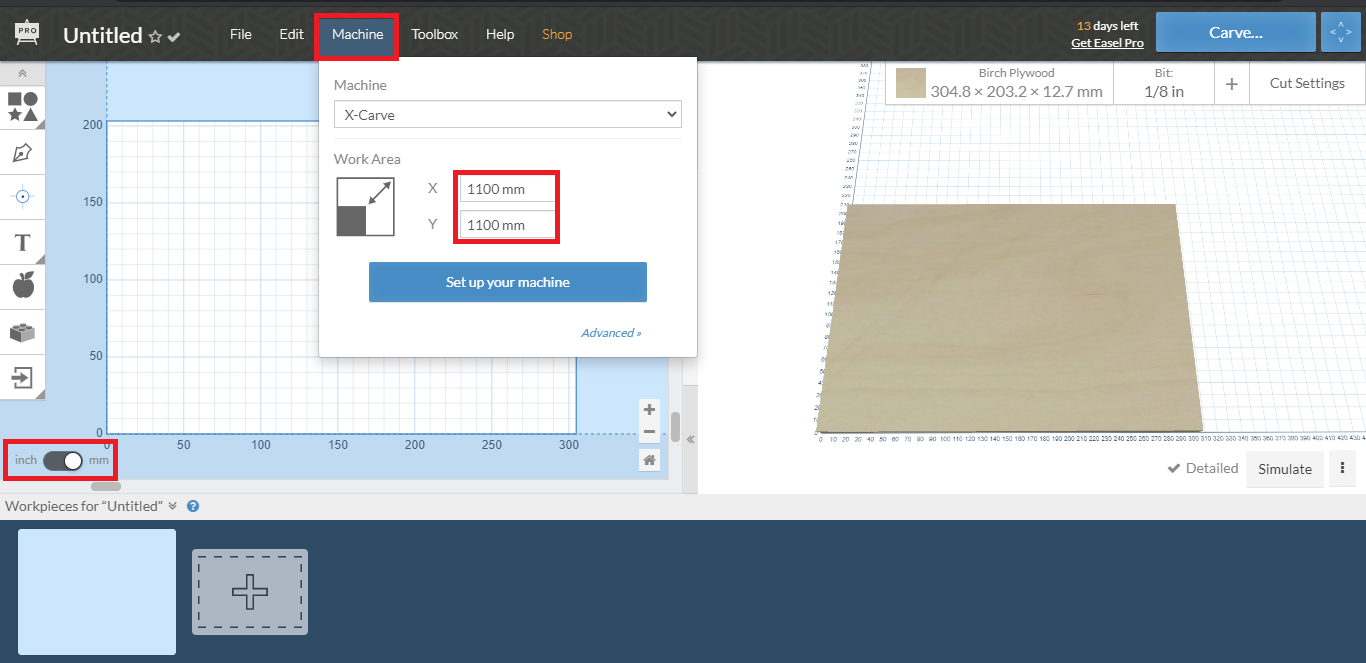Image resolution: width=1366 pixels, height=663 pixels.
Task: Click the material dimensions 304.8 × 203.2 × 12.7 mm
Action: click(1016, 92)
